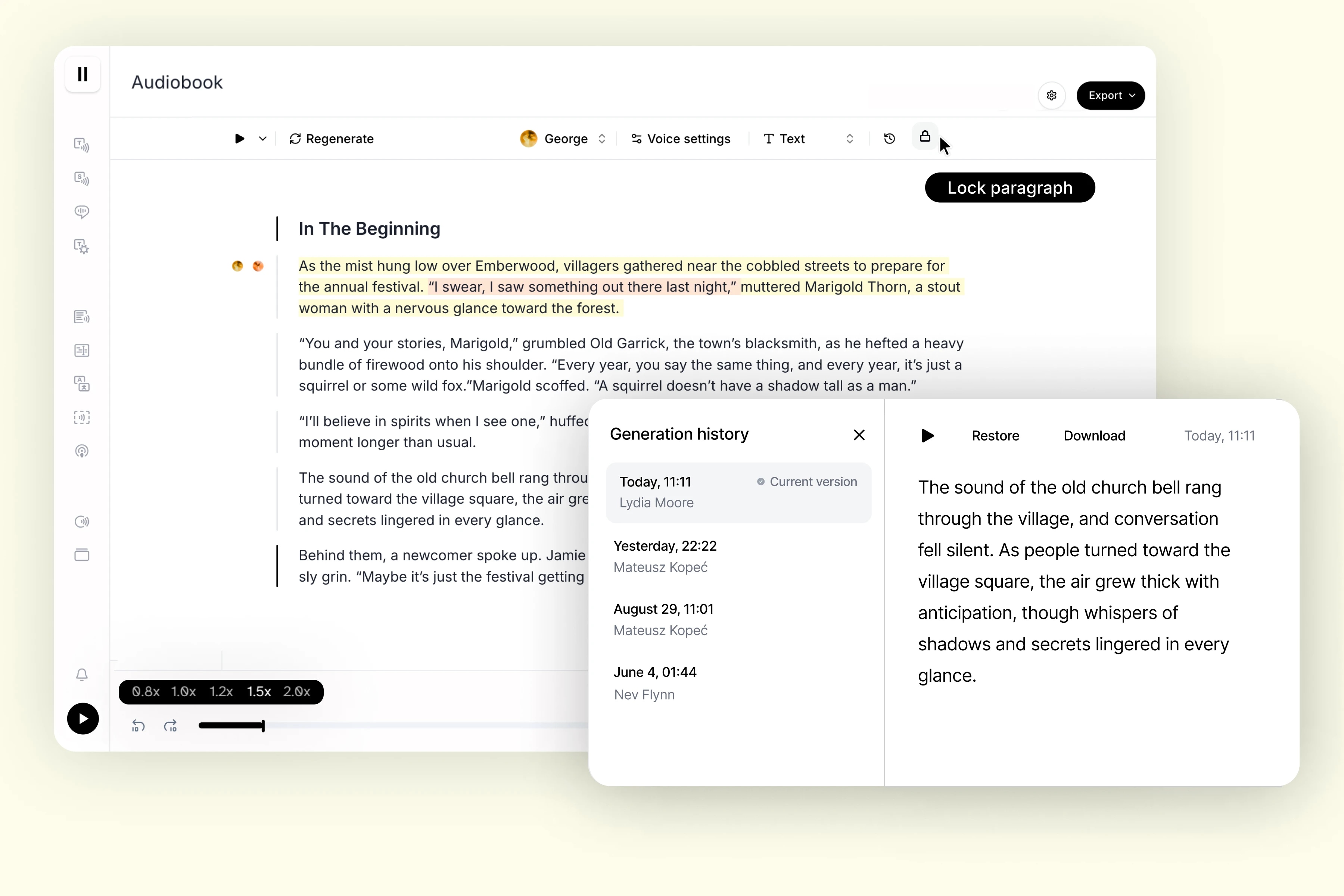Lock the paragraph using Lock paragraph button

(x=1010, y=187)
